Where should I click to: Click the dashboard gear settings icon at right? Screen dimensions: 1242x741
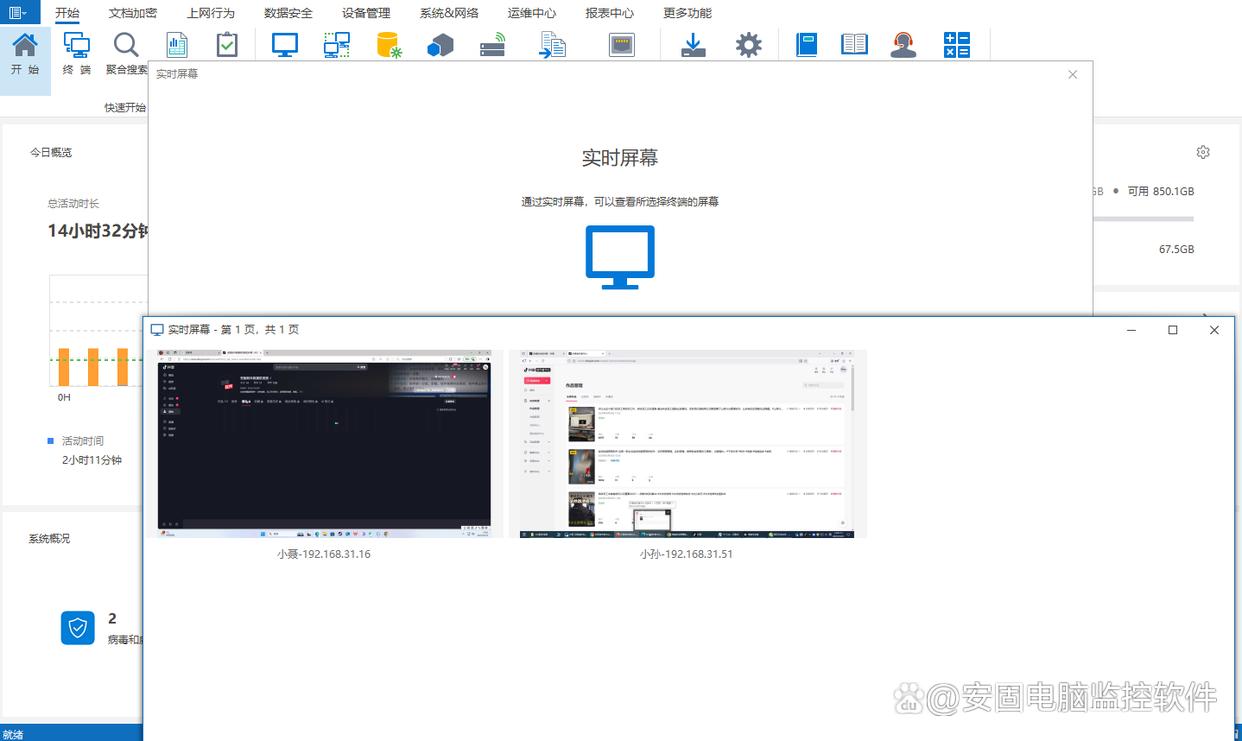(x=1203, y=152)
